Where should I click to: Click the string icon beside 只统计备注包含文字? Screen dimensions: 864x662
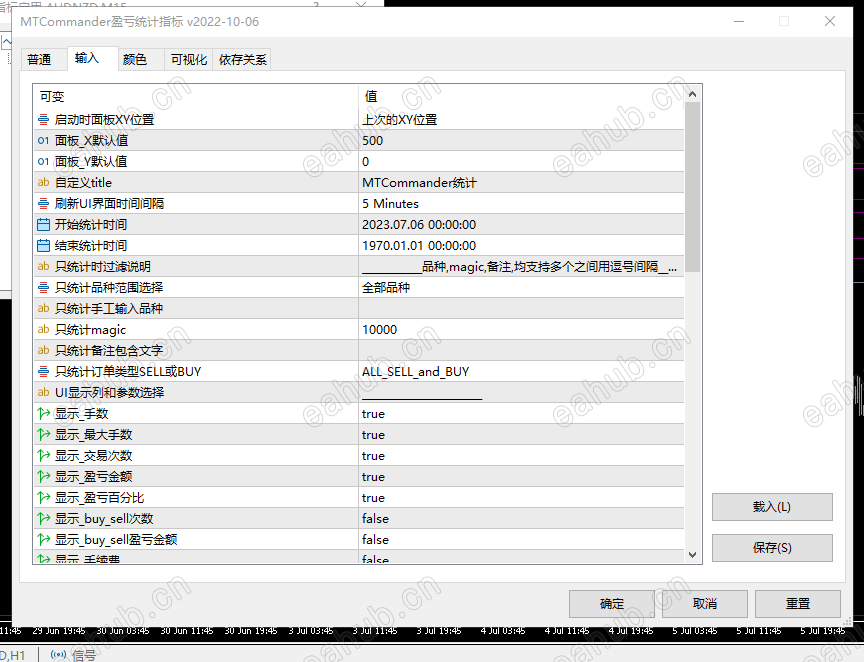coord(44,350)
